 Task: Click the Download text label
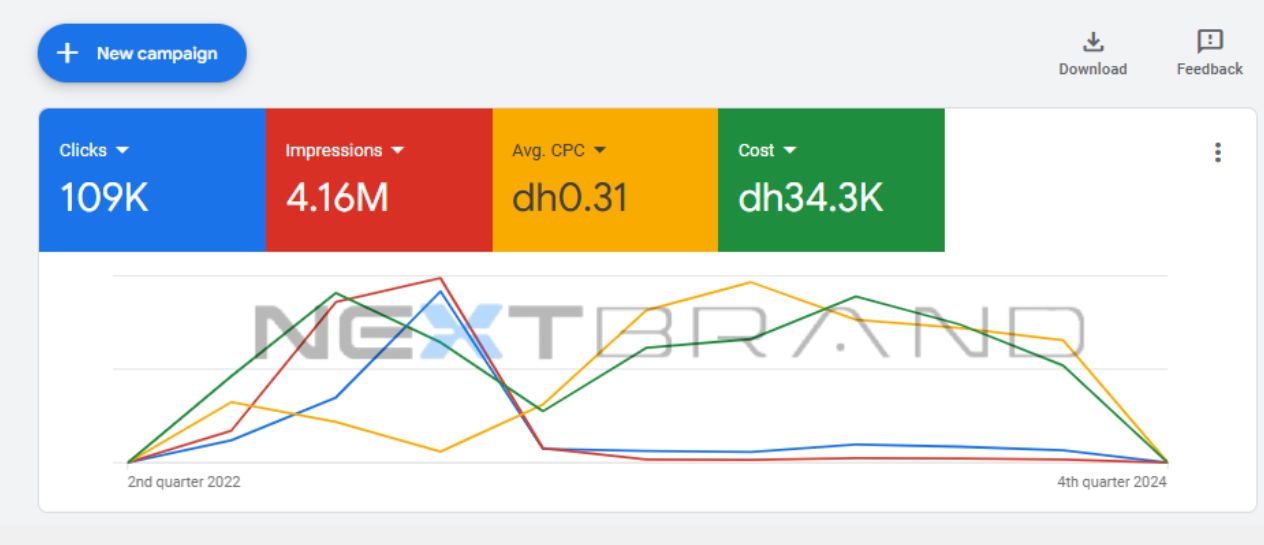1093,69
